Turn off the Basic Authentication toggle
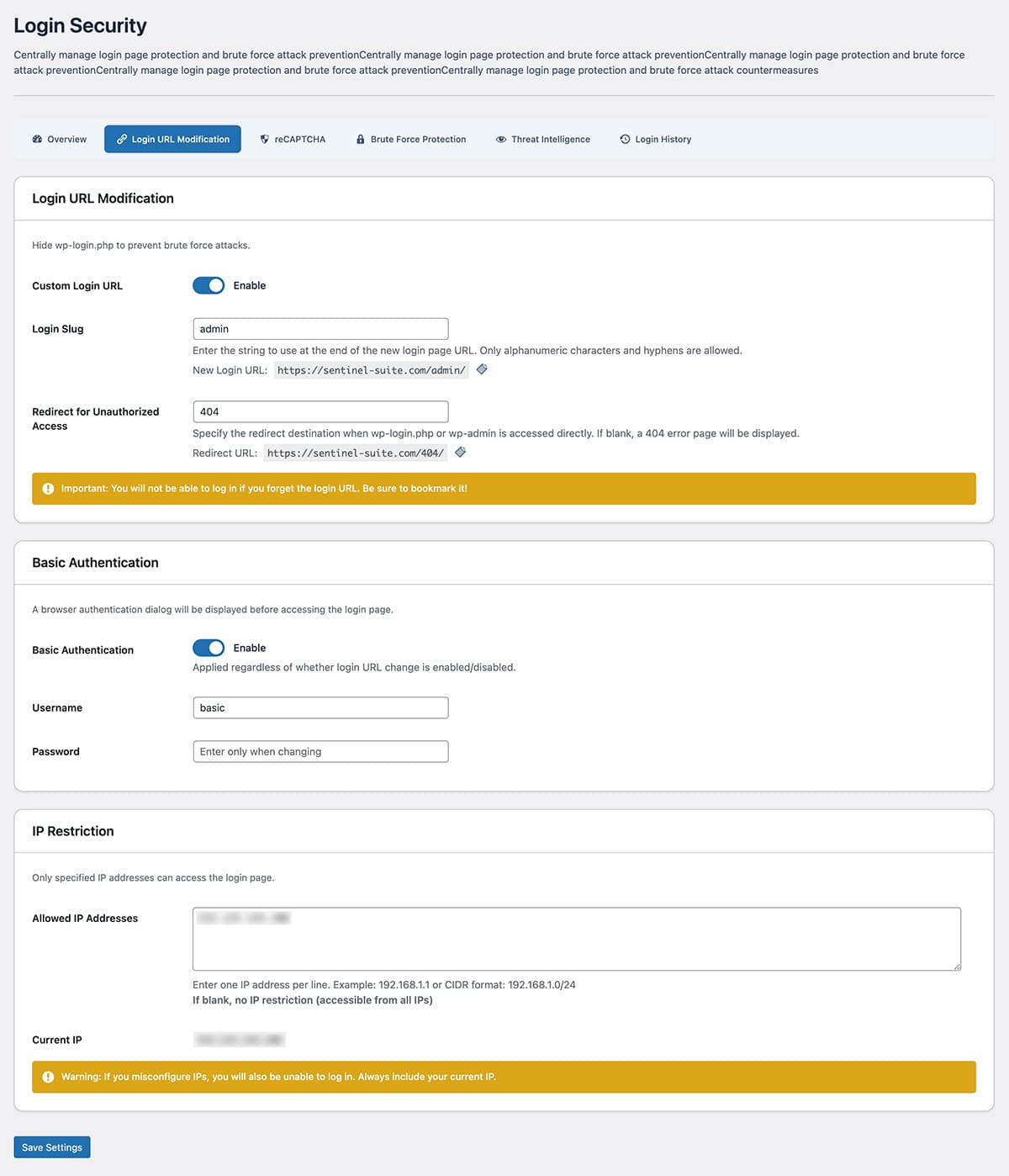 tap(209, 648)
